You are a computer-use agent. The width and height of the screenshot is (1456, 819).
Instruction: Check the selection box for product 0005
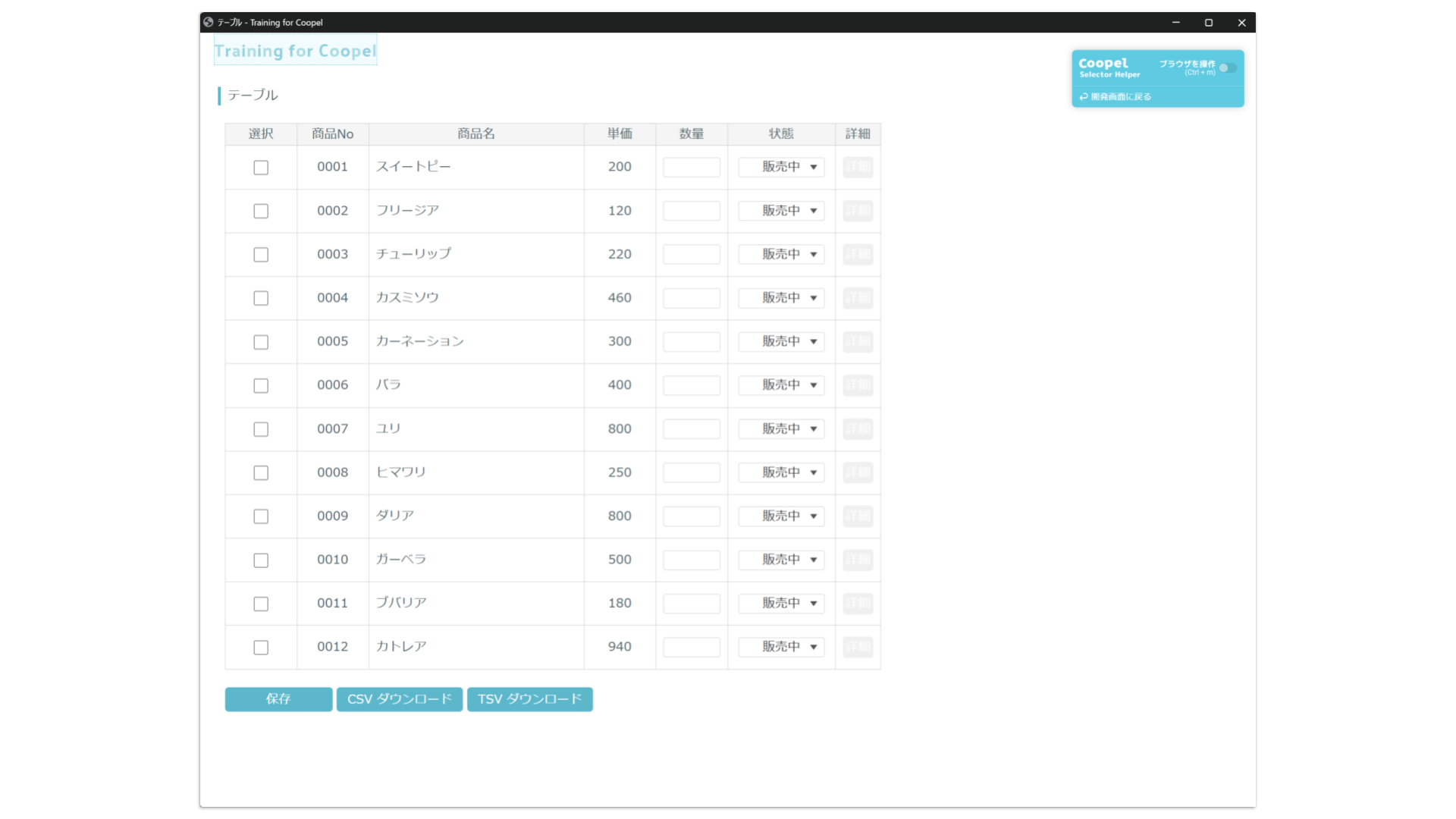click(x=261, y=342)
